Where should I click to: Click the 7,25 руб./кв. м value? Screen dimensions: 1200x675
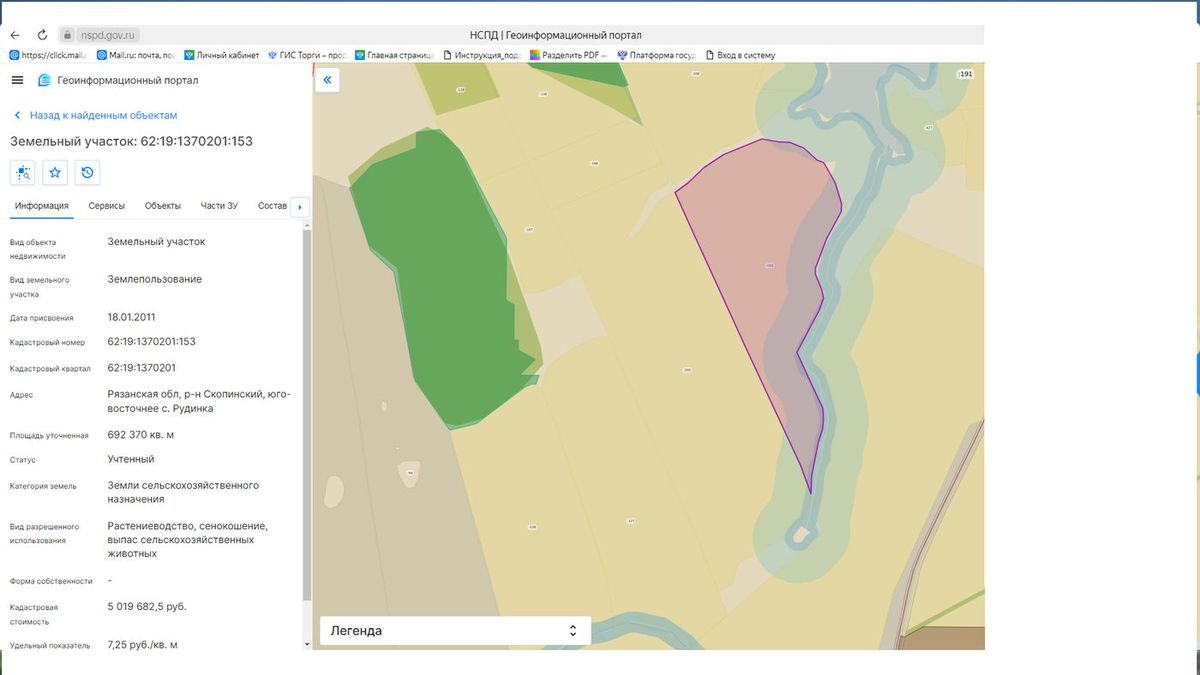143,645
